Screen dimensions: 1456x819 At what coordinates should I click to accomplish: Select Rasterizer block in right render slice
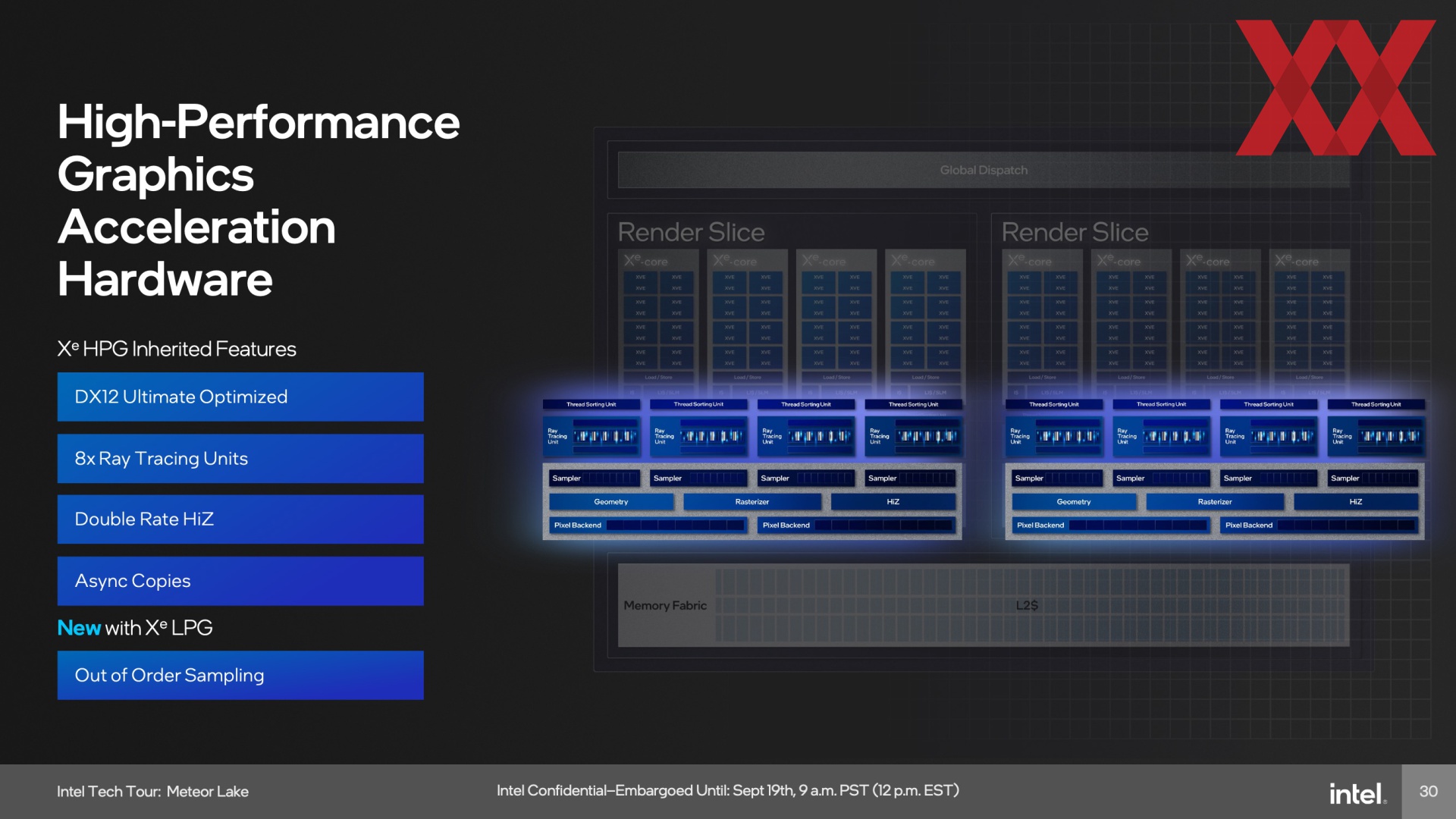point(1215,502)
